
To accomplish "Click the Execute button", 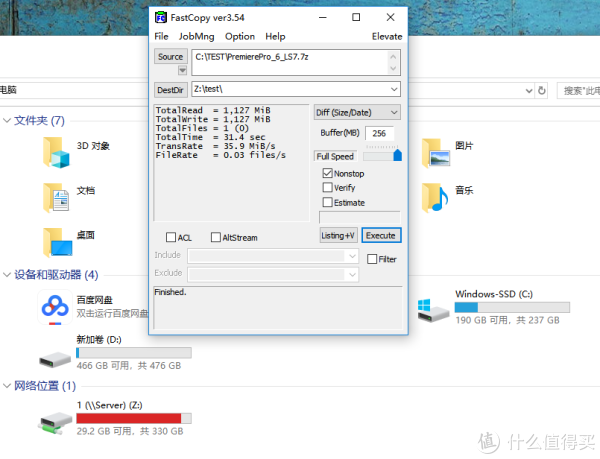I will tap(381, 236).
